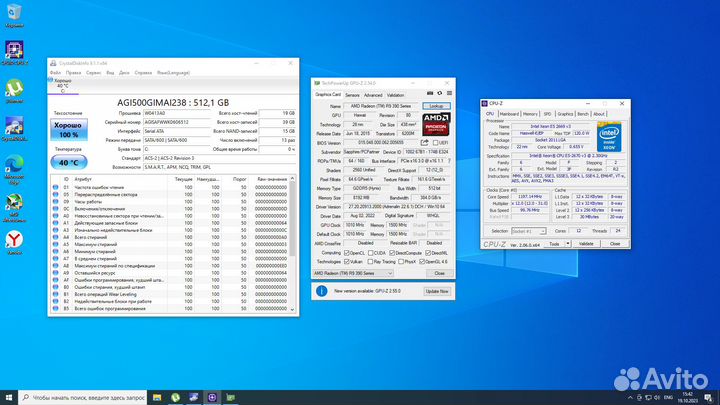Image resolution: width=720 pixels, height=405 pixels.
Task: Open the Файл menu in CrystalDiskInfo
Action: [55, 73]
